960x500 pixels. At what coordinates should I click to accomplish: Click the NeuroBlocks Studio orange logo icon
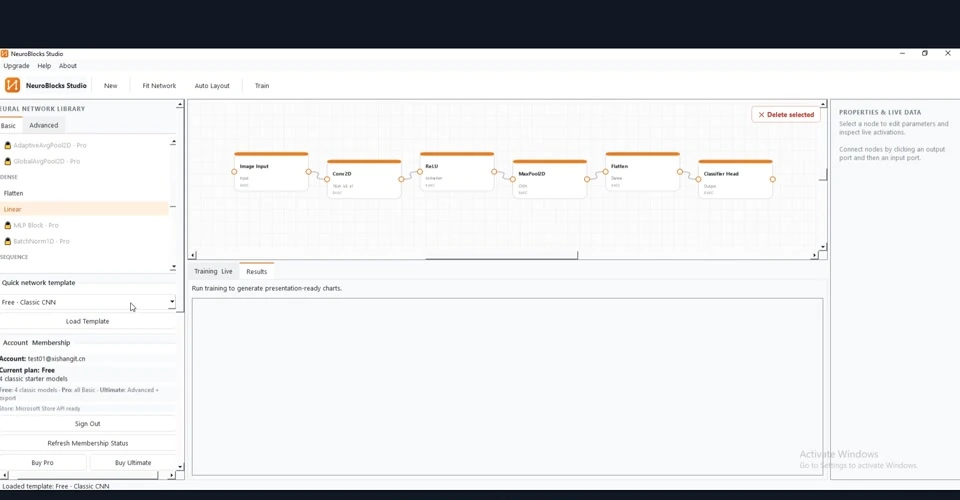12,85
